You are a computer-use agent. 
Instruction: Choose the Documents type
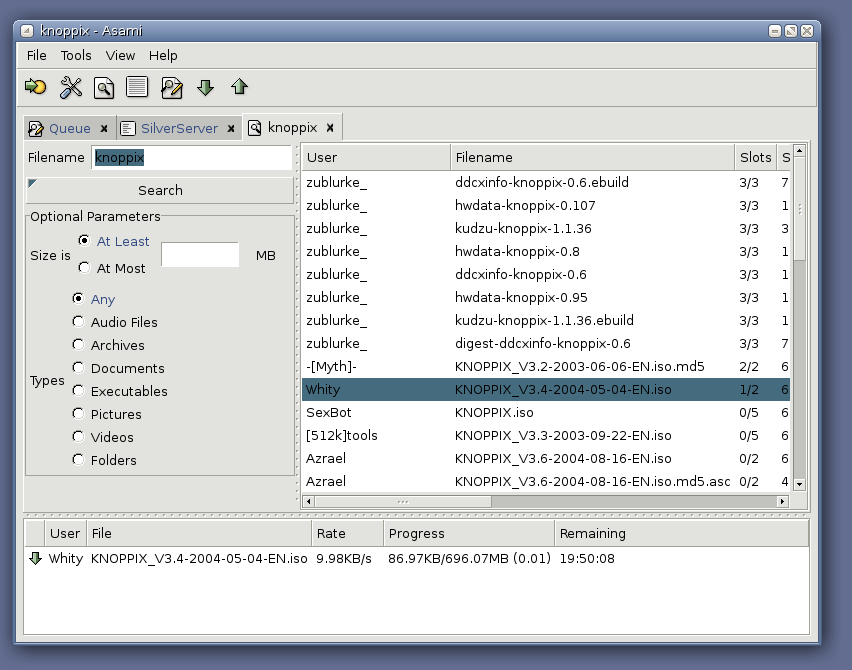(78, 368)
